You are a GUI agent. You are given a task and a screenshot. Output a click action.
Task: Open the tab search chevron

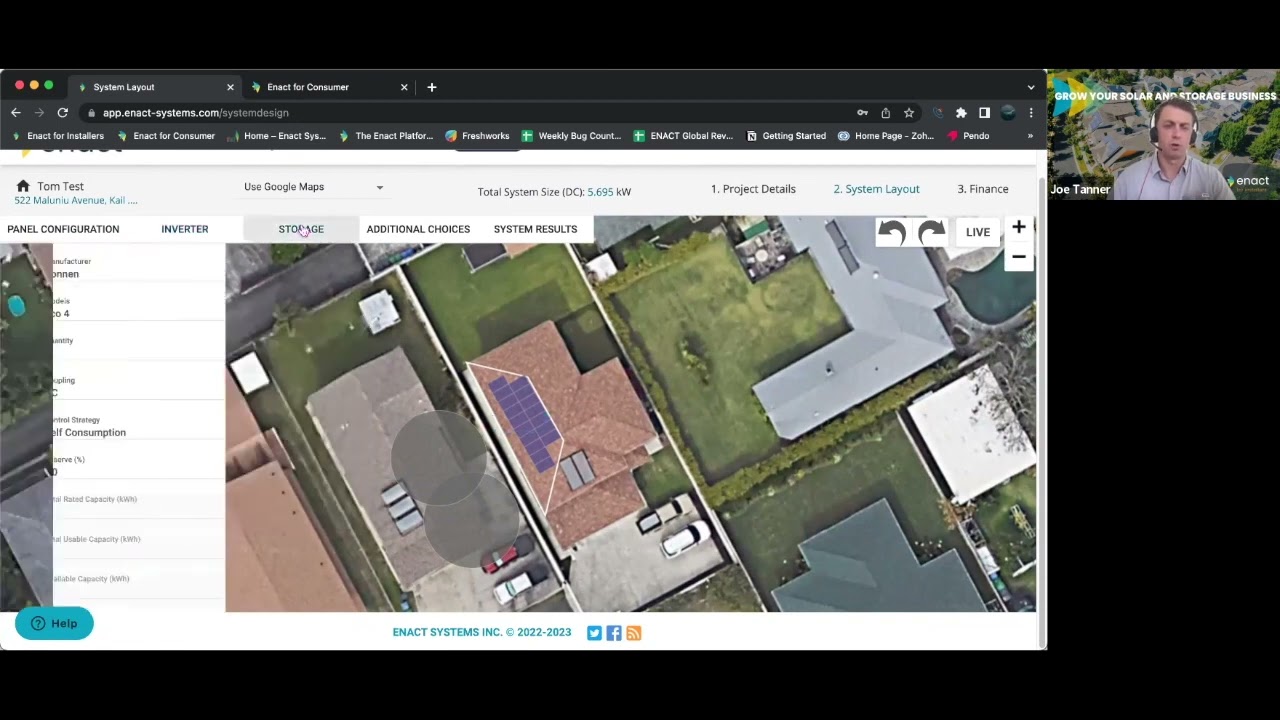click(x=1031, y=87)
